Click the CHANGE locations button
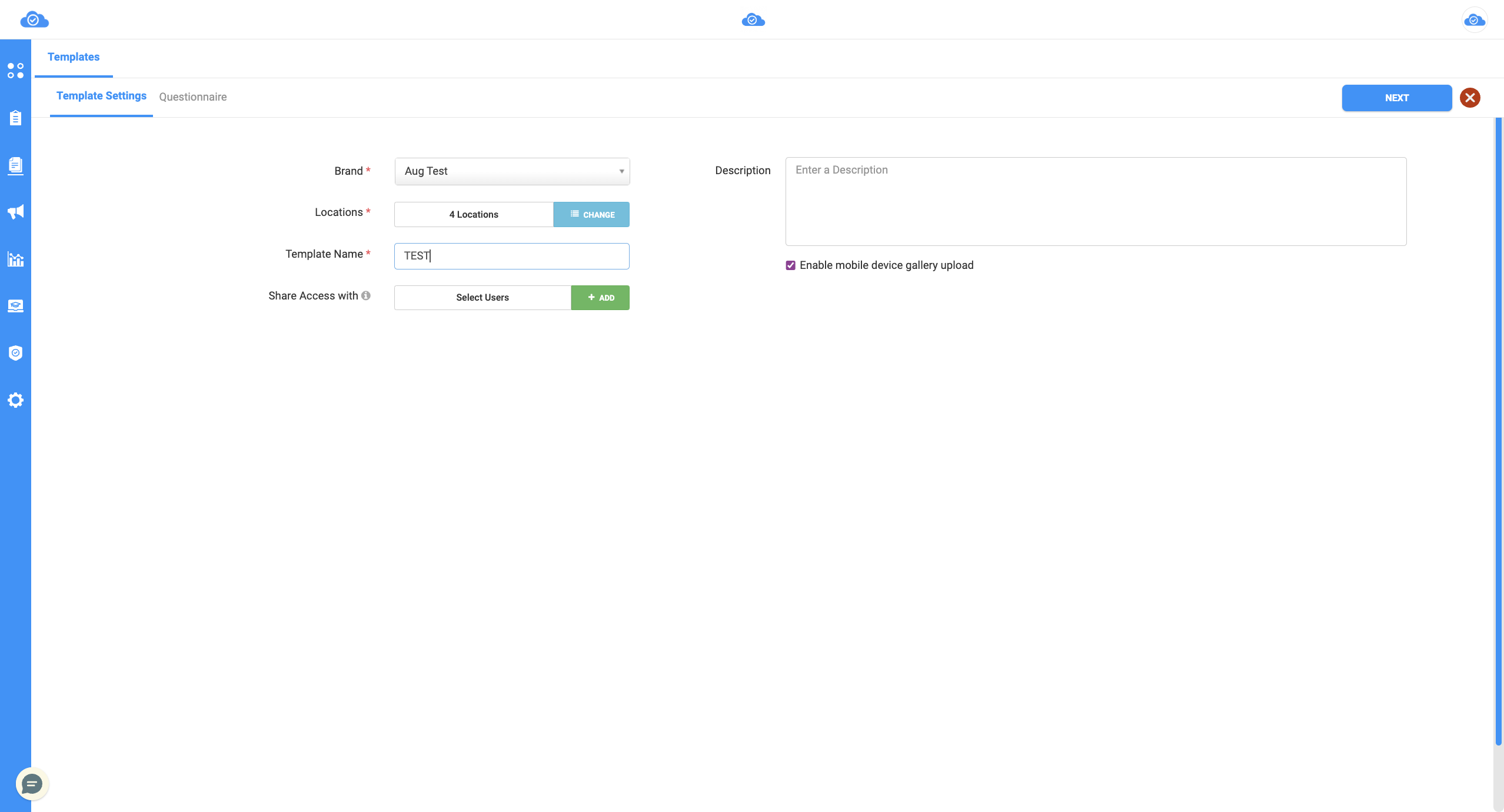1504x812 pixels. (591, 214)
